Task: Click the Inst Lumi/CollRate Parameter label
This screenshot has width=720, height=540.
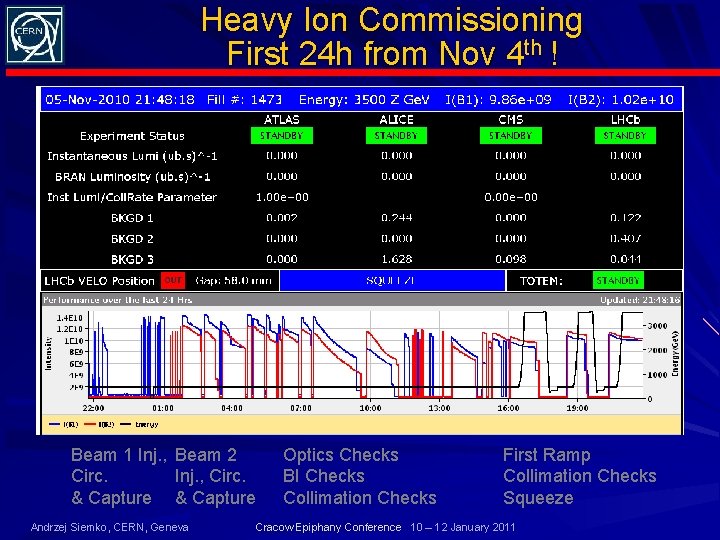Action: [x=132, y=197]
